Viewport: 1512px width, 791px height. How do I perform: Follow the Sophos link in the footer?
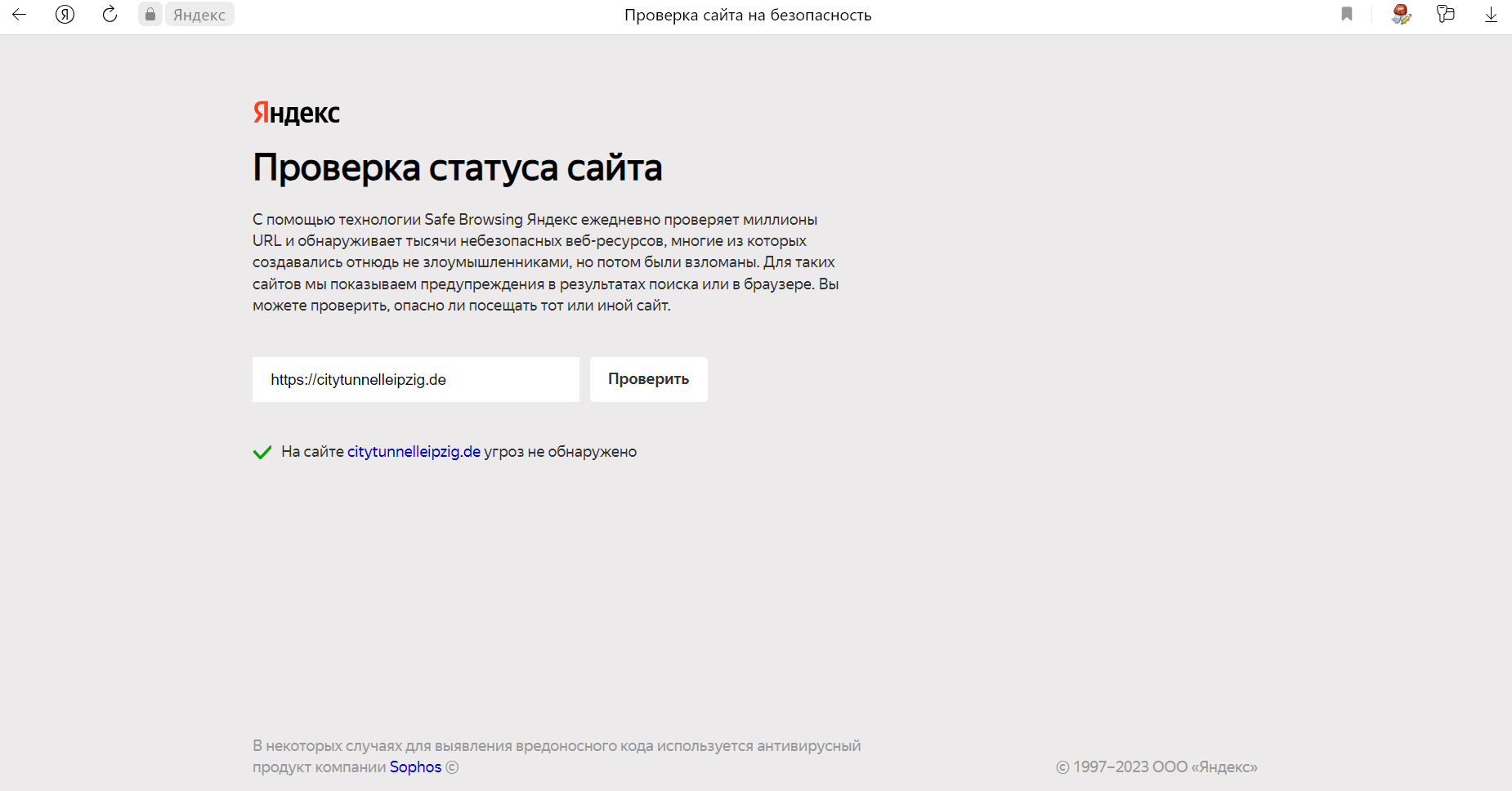(x=415, y=767)
